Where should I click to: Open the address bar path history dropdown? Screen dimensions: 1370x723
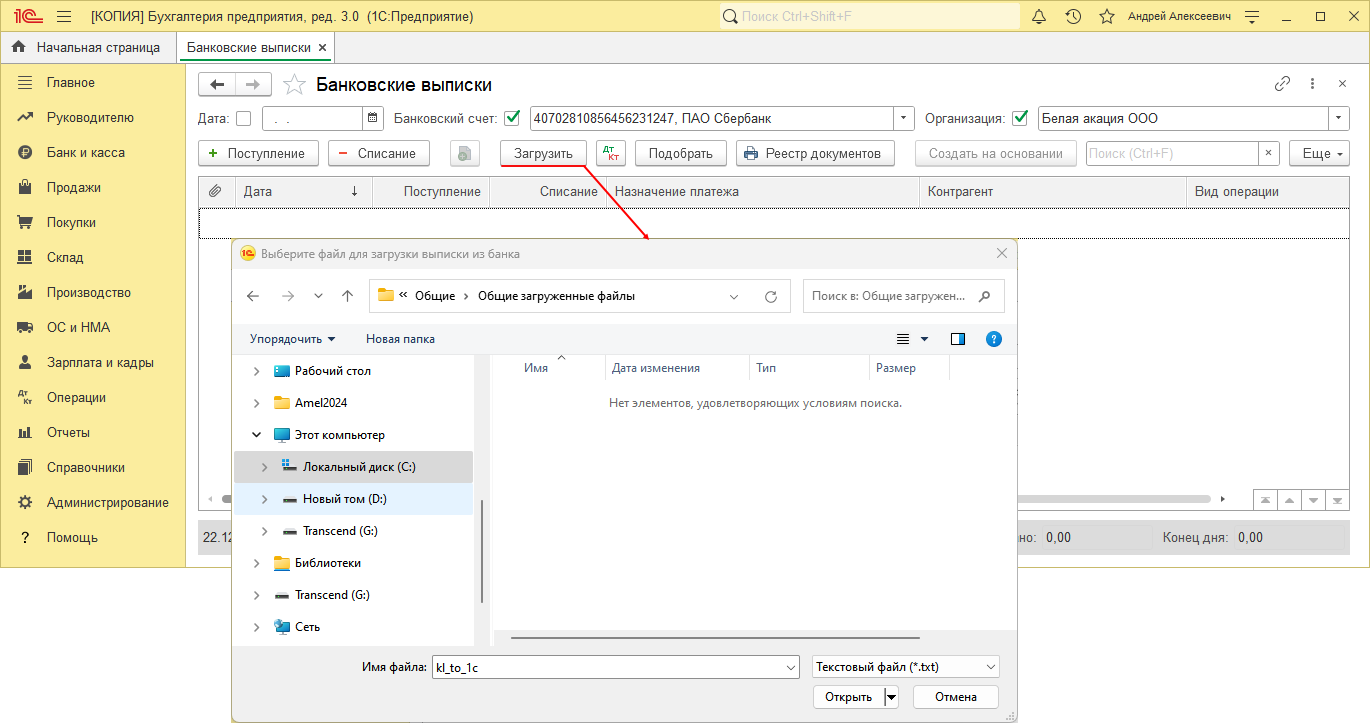[734, 296]
